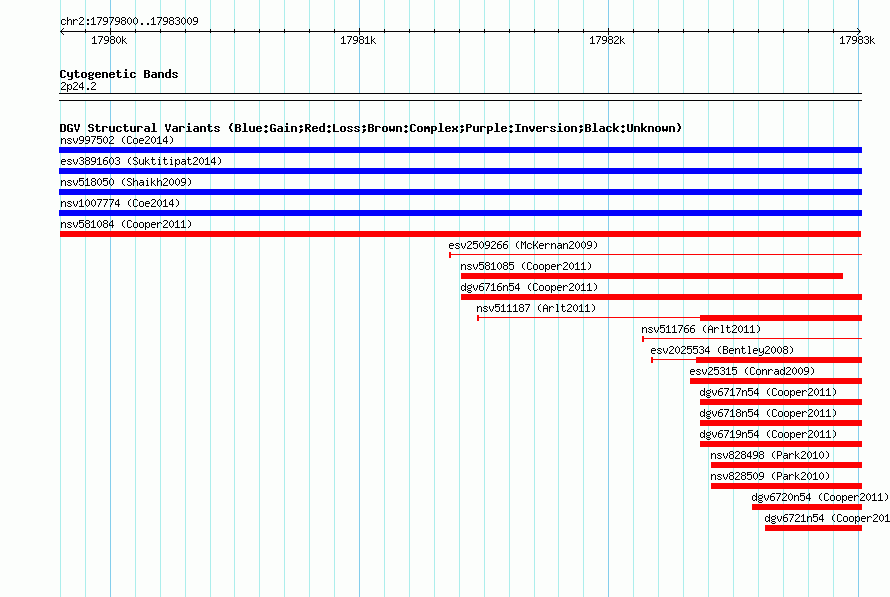Image resolution: width=890 pixels, height=597 pixels.
Task: Click the 17981k ruler mark
Action: (x=358, y=40)
